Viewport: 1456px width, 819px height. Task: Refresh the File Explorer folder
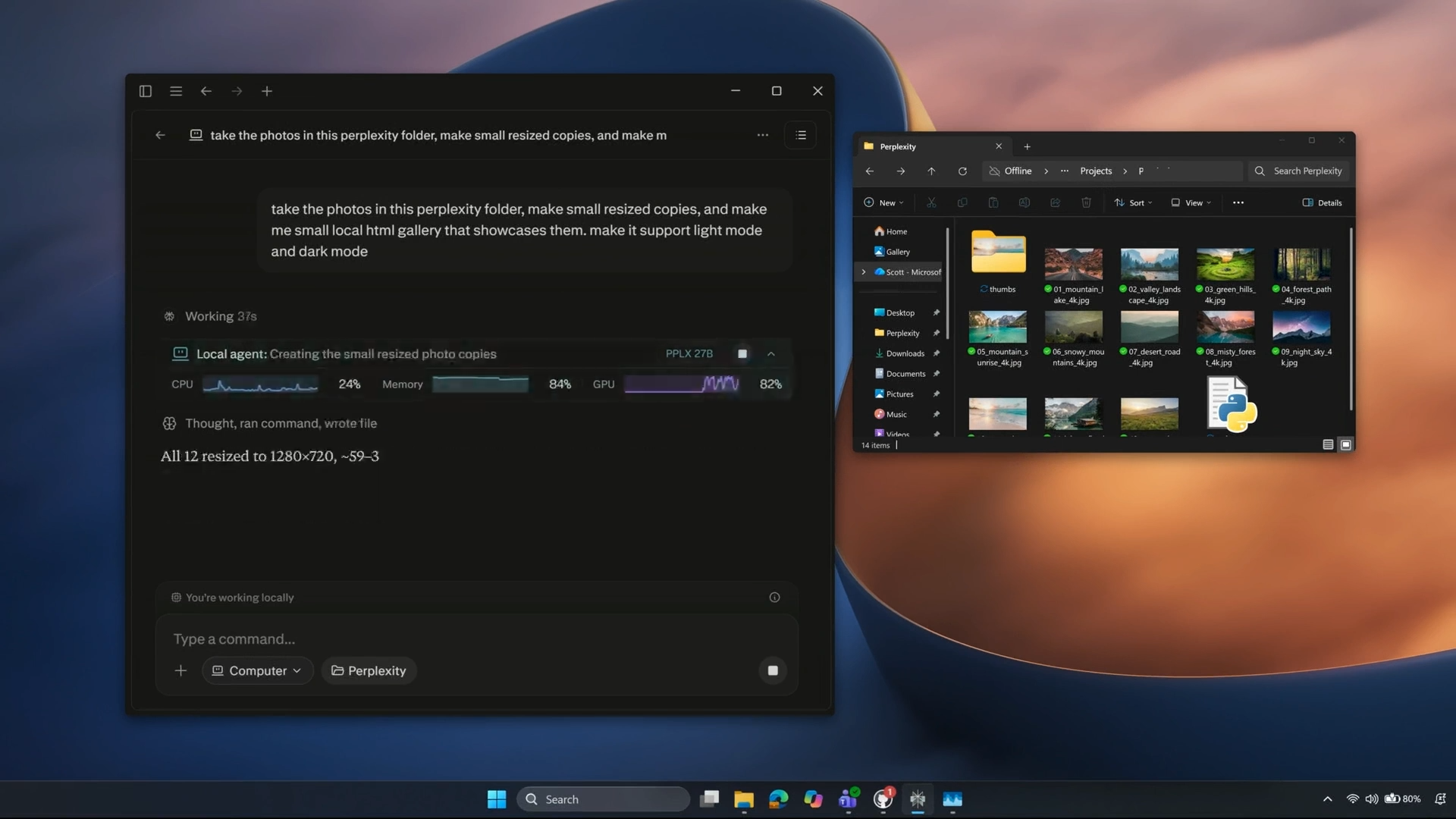[x=962, y=171]
